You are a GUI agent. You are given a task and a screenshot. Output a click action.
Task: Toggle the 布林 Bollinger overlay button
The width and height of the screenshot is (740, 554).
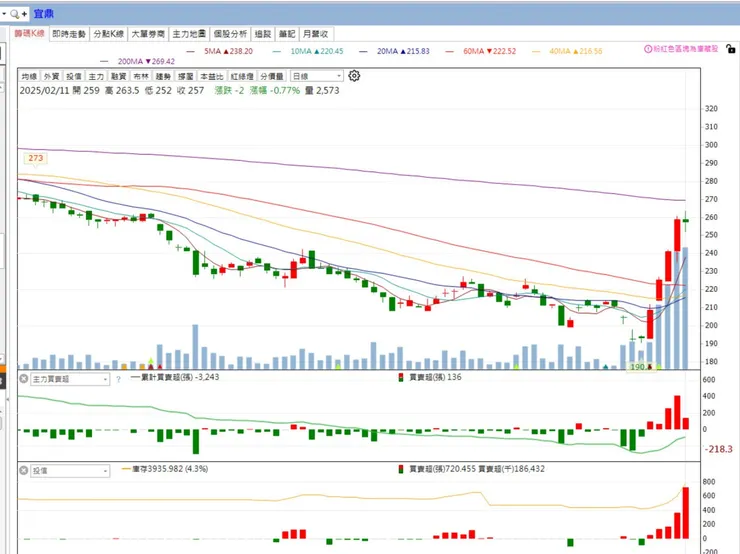[x=141, y=76]
